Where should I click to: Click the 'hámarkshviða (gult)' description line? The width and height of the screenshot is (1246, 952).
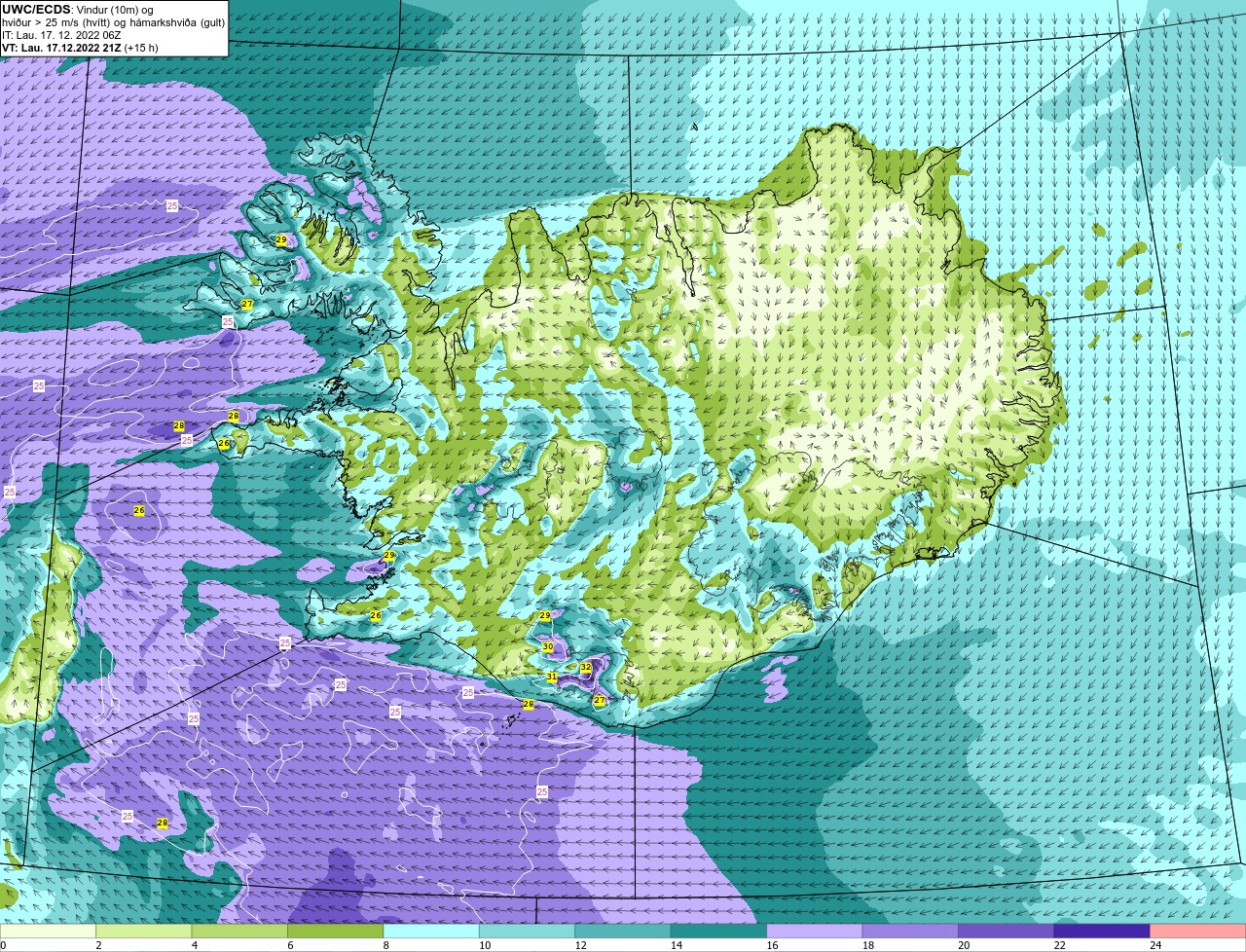113,22
